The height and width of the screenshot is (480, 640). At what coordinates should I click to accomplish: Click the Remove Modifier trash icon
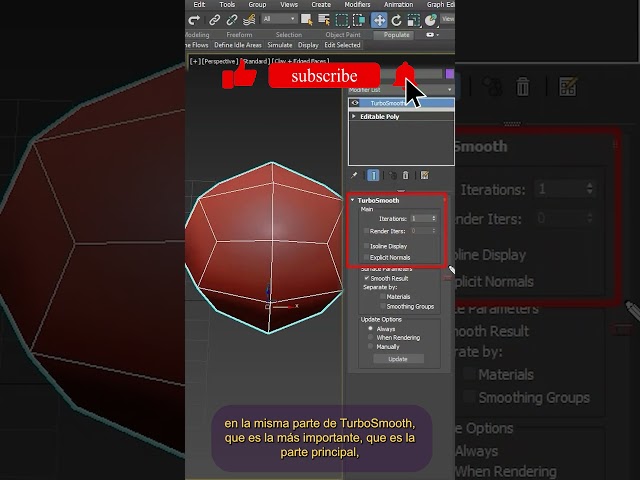point(405,175)
